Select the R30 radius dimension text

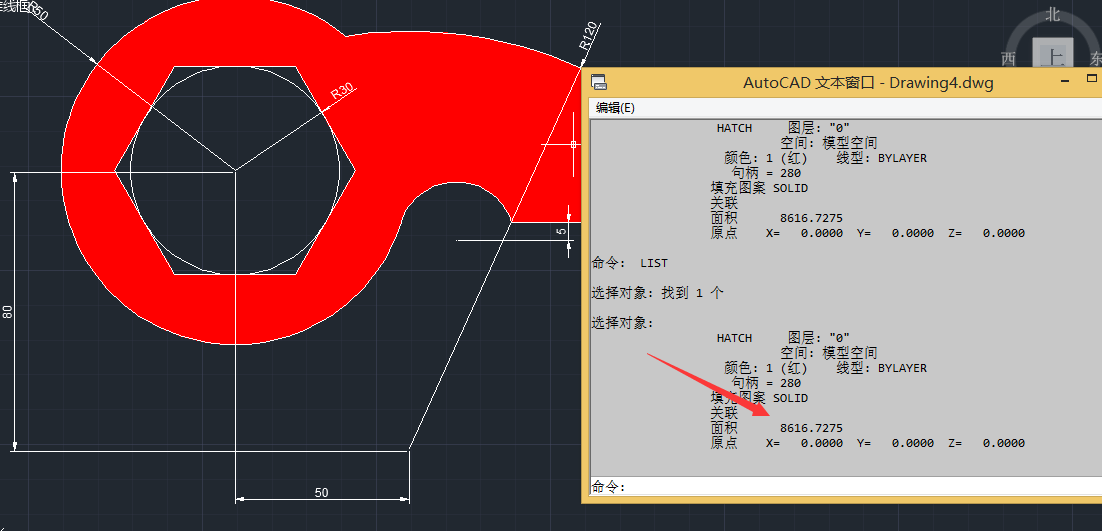(342, 92)
